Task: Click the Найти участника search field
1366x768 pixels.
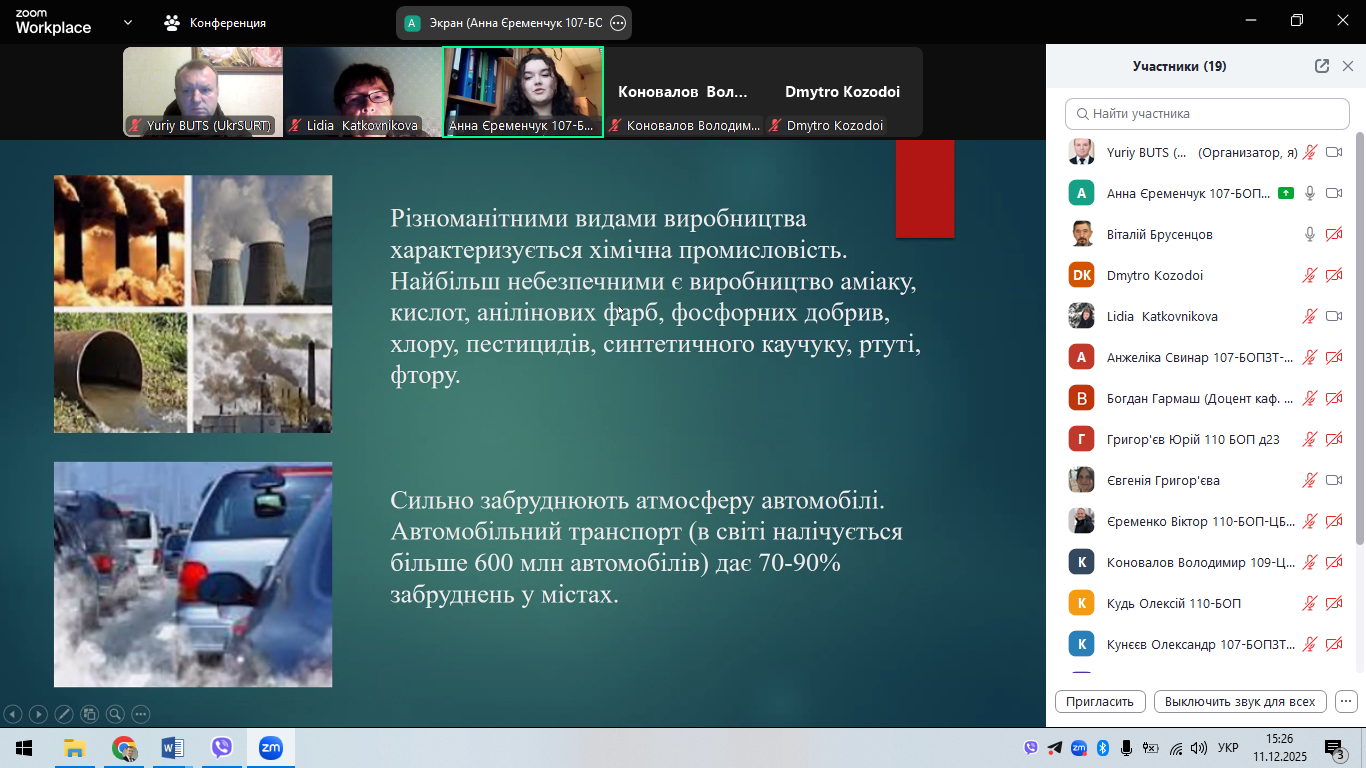Action: pyautogui.click(x=1205, y=114)
